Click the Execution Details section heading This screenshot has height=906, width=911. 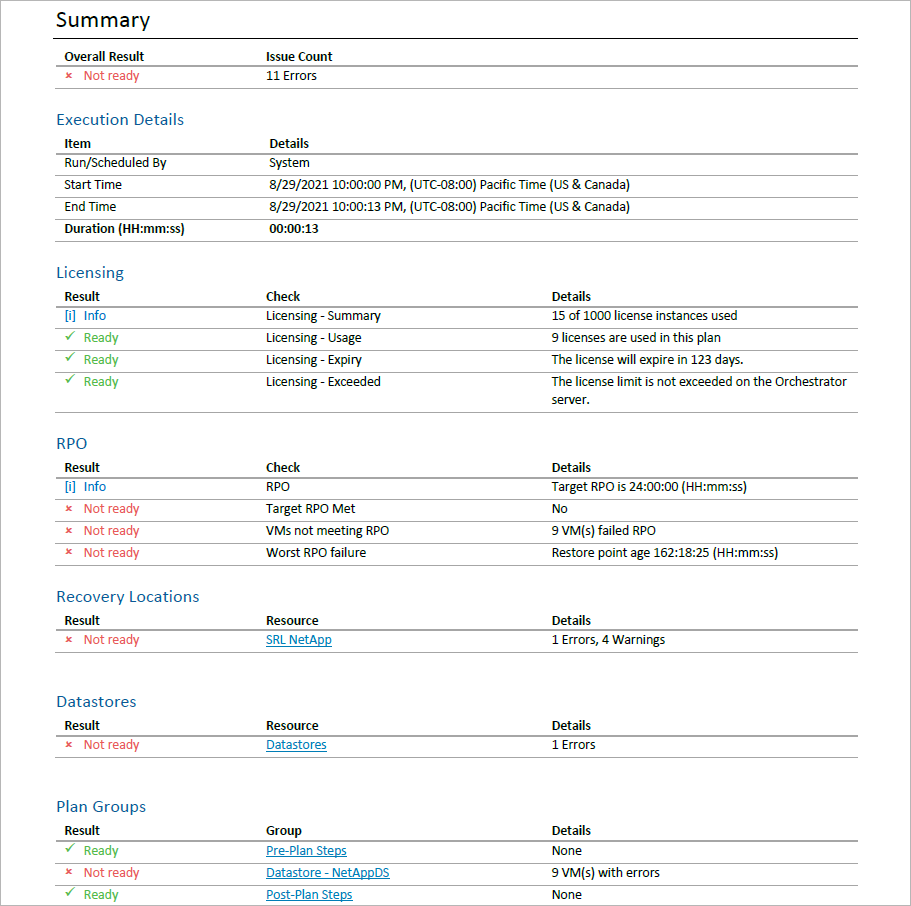click(120, 120)
